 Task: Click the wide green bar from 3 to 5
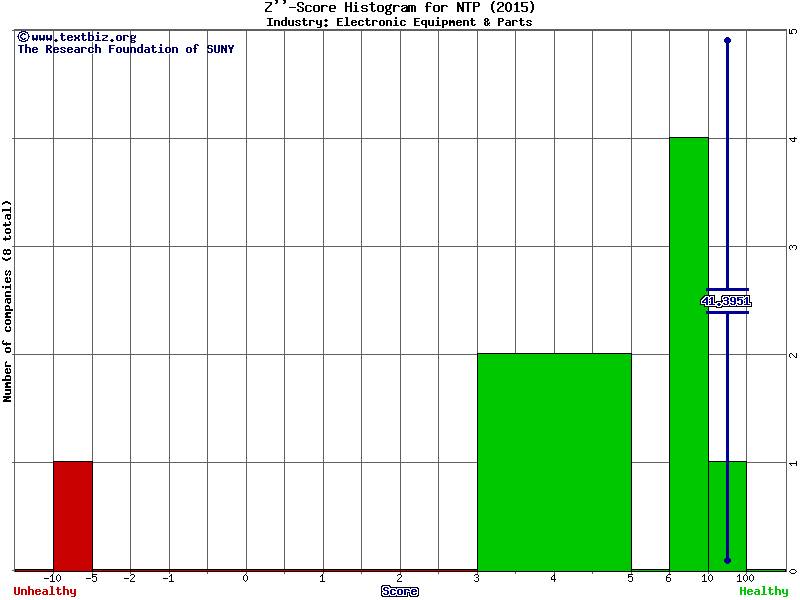[x=554, y=462]
